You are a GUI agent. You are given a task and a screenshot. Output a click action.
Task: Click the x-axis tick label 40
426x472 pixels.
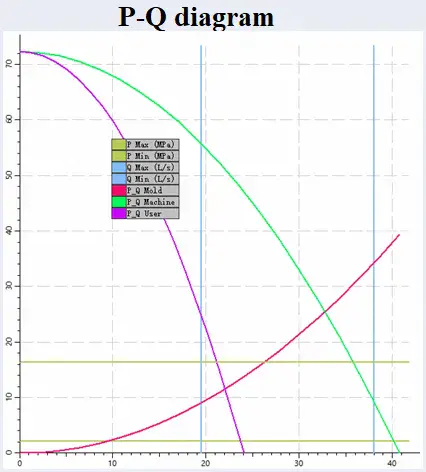coord(392,463)
